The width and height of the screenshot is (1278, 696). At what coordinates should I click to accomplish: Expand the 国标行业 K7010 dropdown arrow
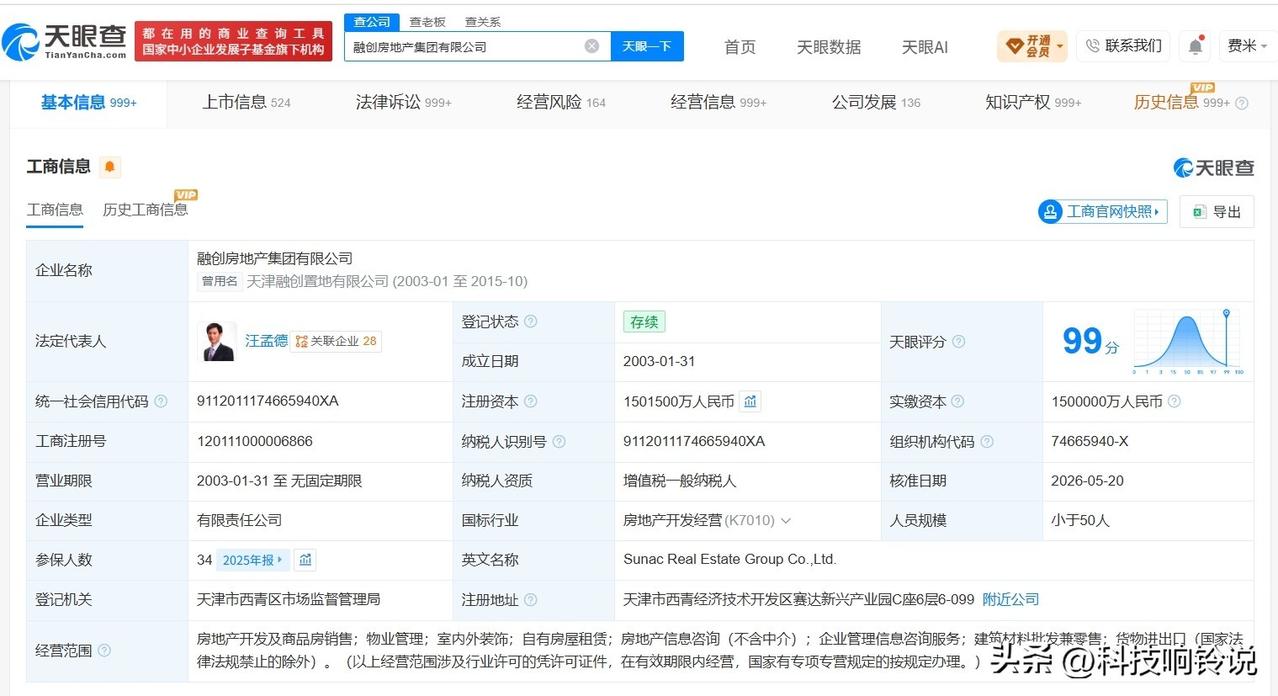pos(786,521)
